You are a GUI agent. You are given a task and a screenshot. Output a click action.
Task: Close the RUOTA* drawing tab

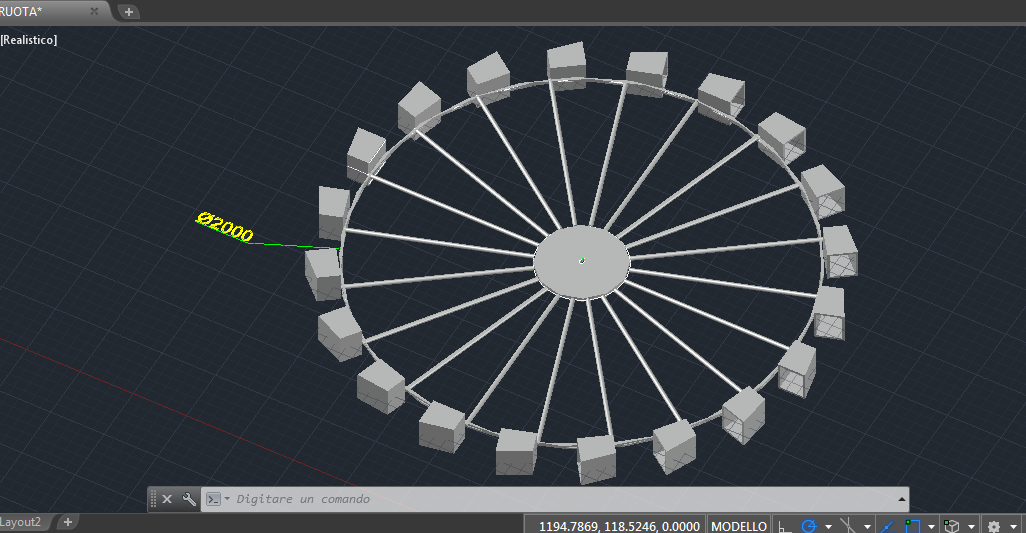[x=94, y=11]
